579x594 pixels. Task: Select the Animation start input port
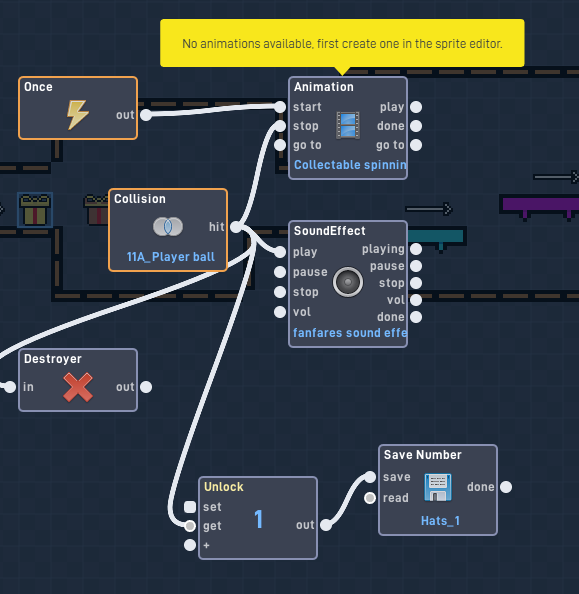(x=280, y=107)
